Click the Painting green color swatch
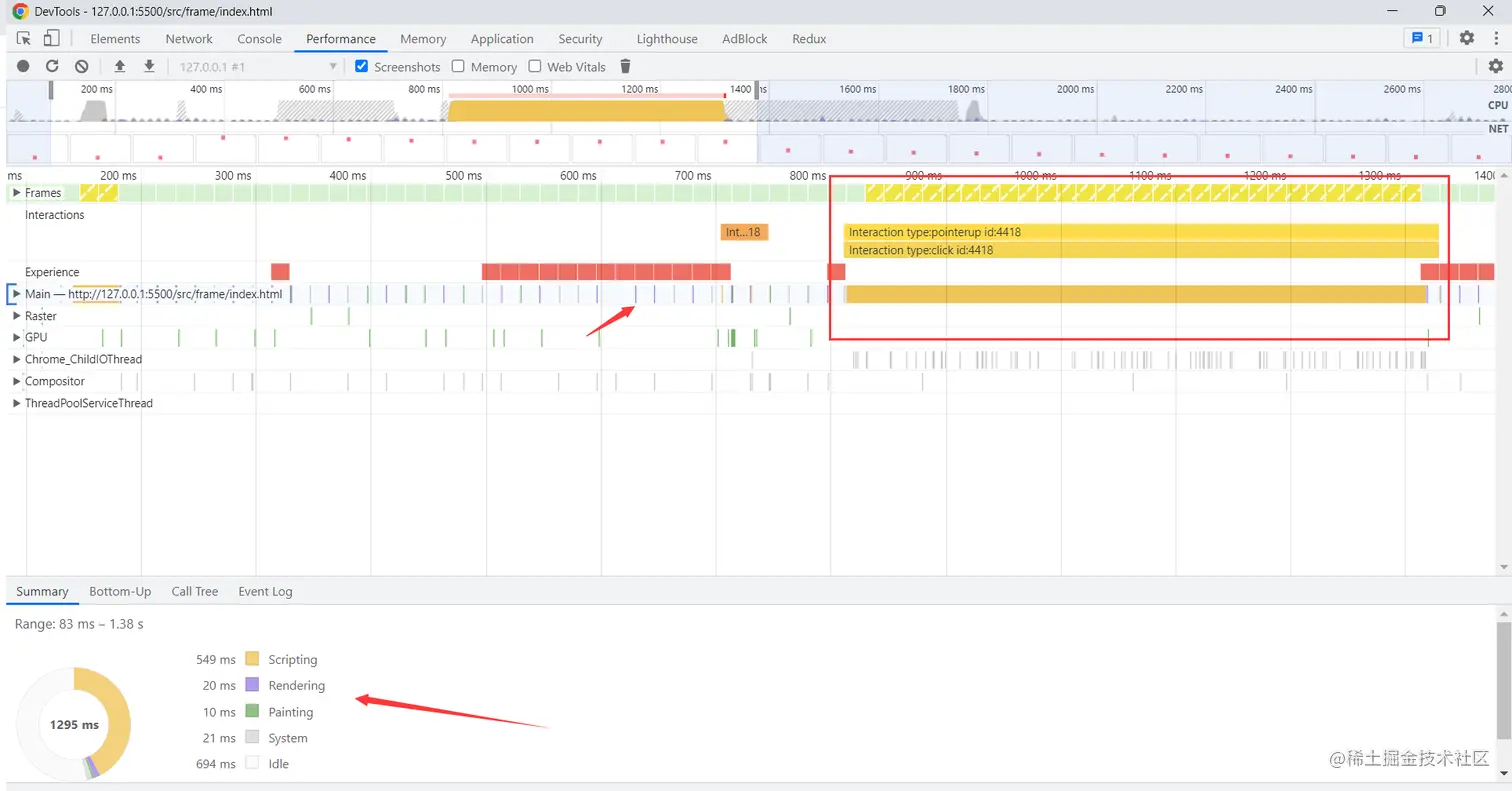 click(252, 712)
